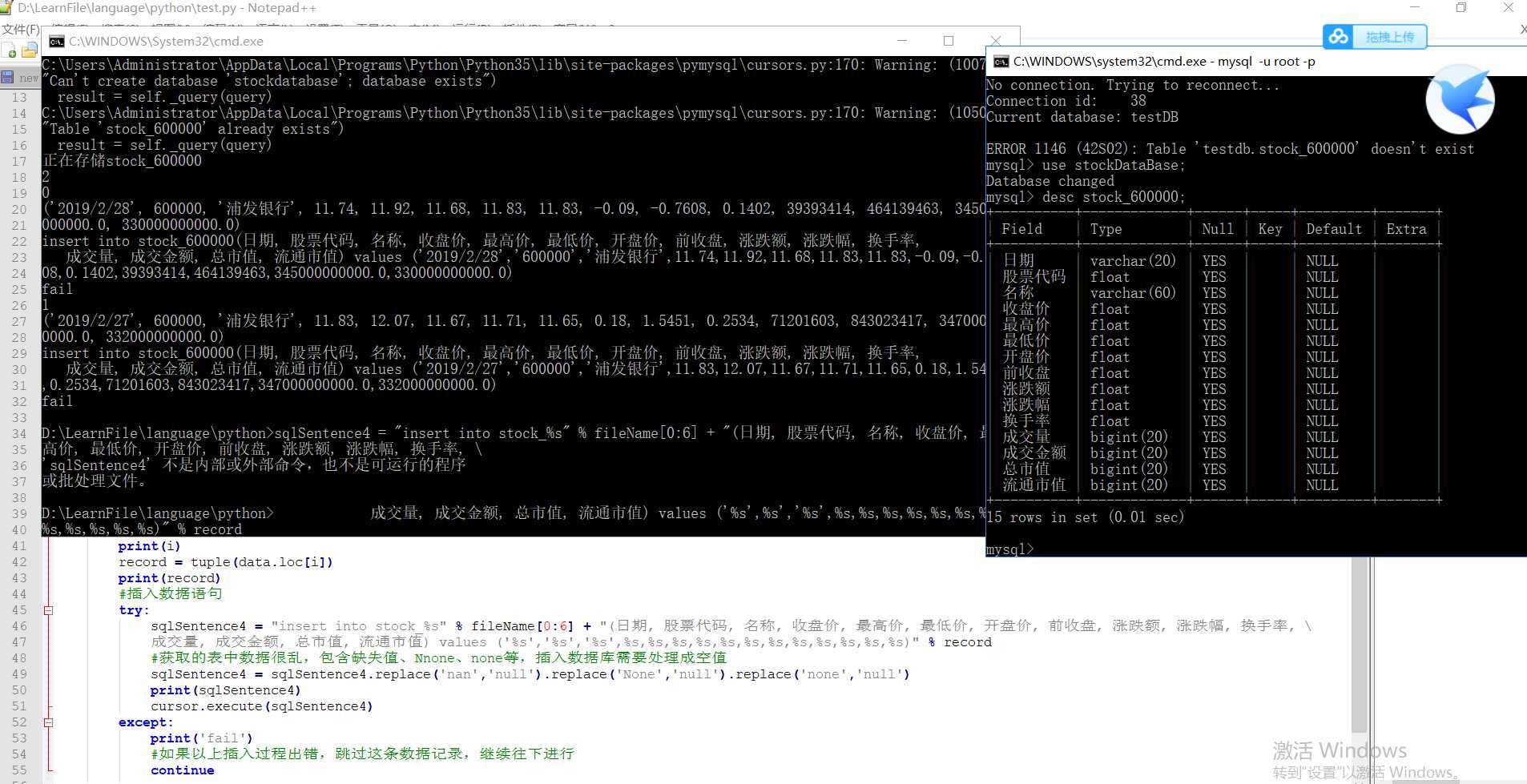Click 'varchar(60)' type of the 名称 row
Screen dimensions: 1527x784
[1133, 293]
